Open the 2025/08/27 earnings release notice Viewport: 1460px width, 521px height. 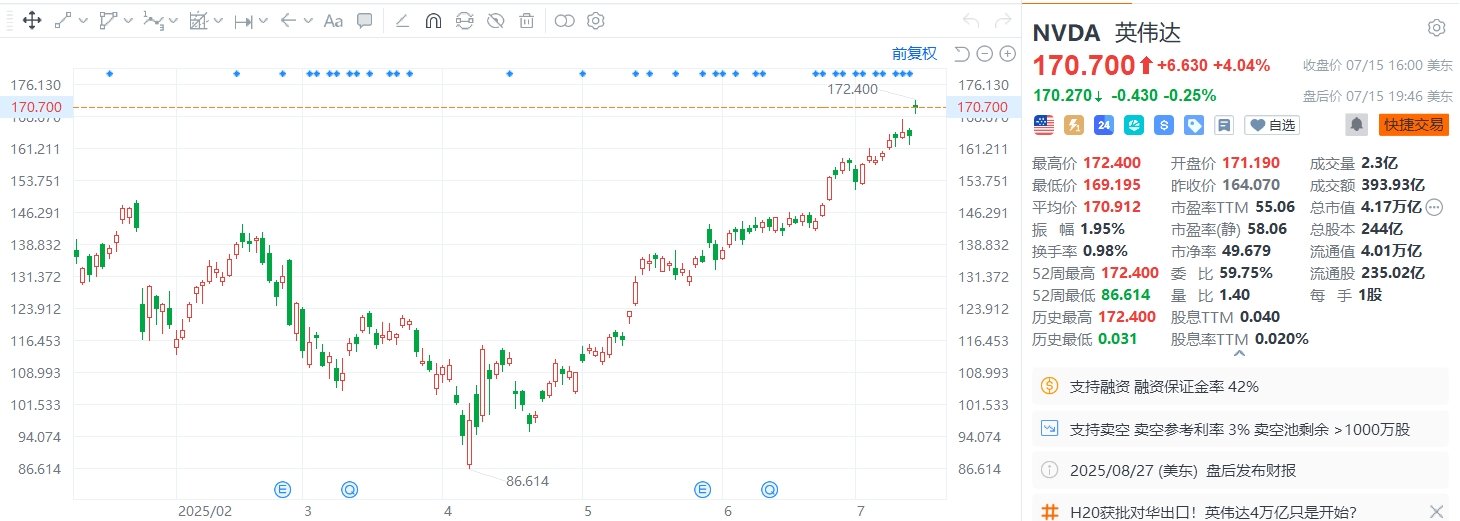[x=1240, y=469]
